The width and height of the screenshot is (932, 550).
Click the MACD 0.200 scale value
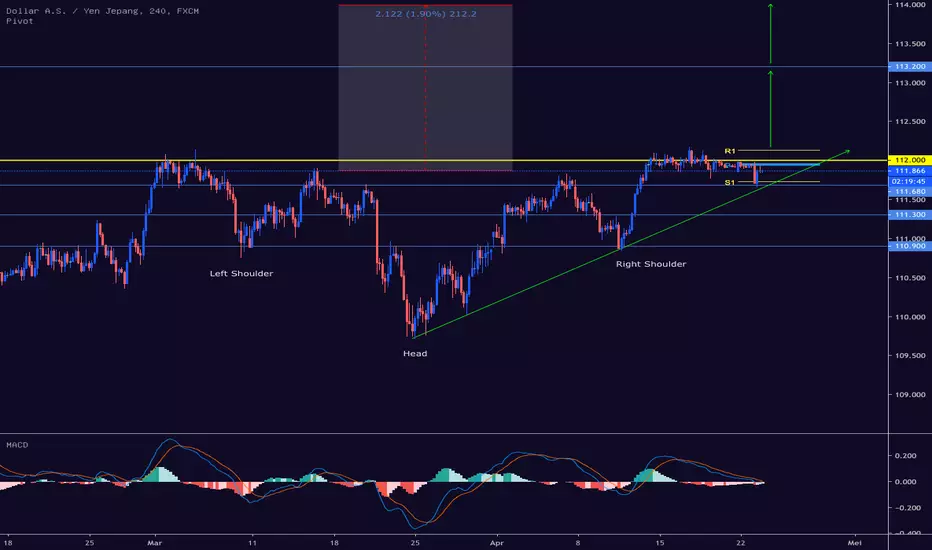pyautogui.click(x=906, y=456)
